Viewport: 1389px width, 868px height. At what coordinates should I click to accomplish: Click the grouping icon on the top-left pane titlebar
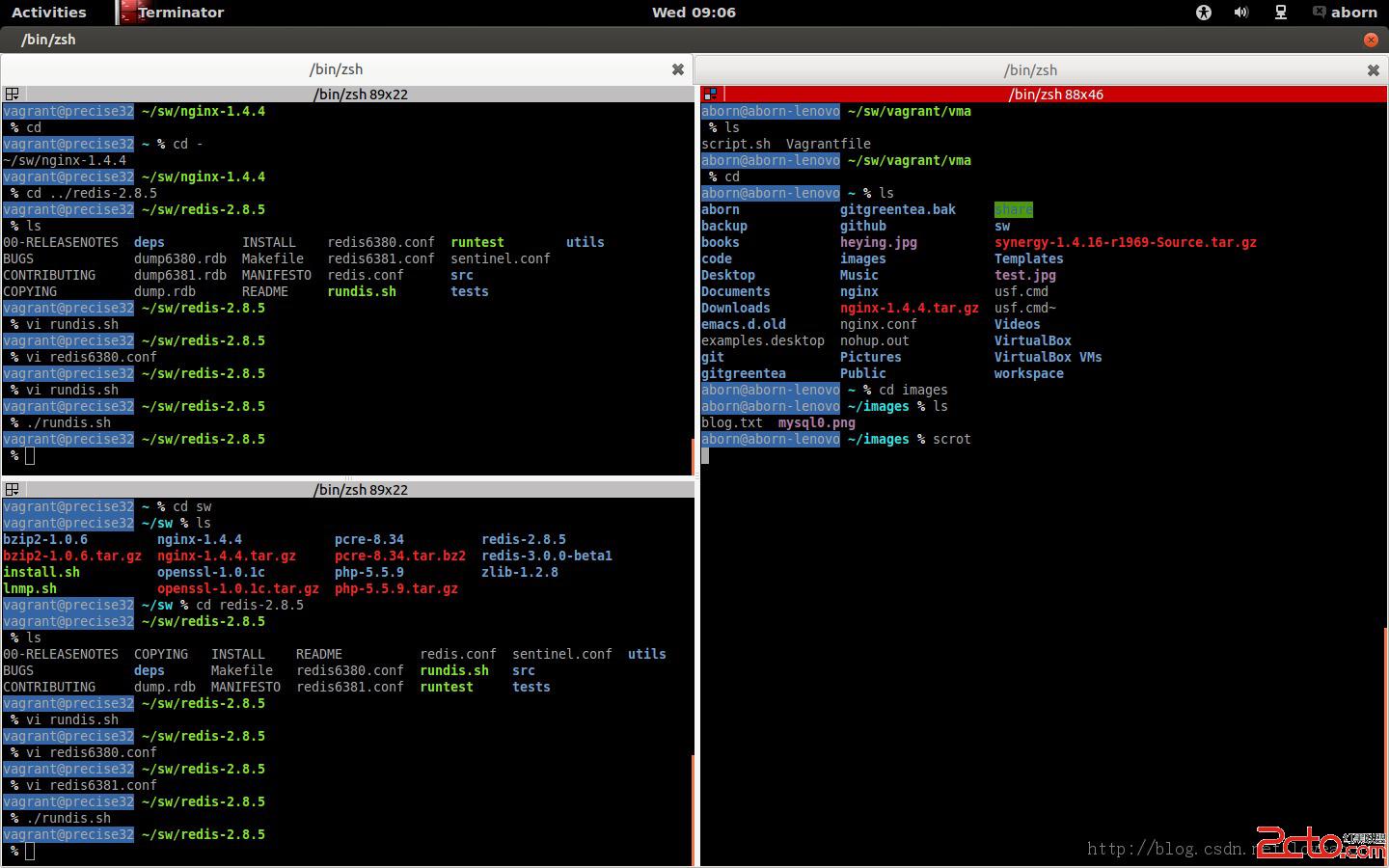(x=13, y=94)
